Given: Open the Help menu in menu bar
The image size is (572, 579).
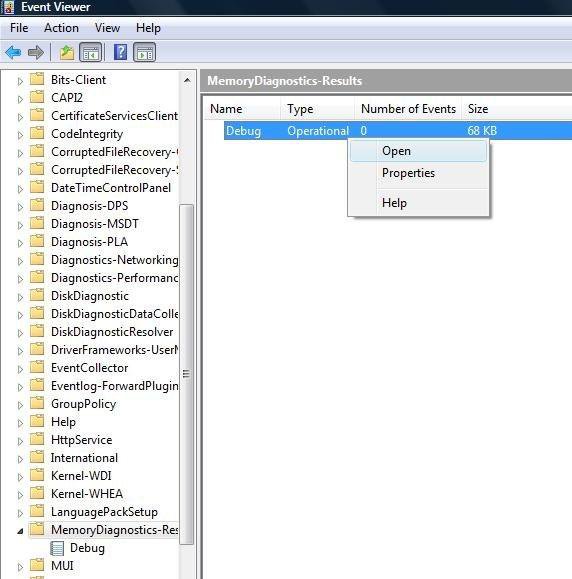Looking at the screenshot, I should coord(148,28).
